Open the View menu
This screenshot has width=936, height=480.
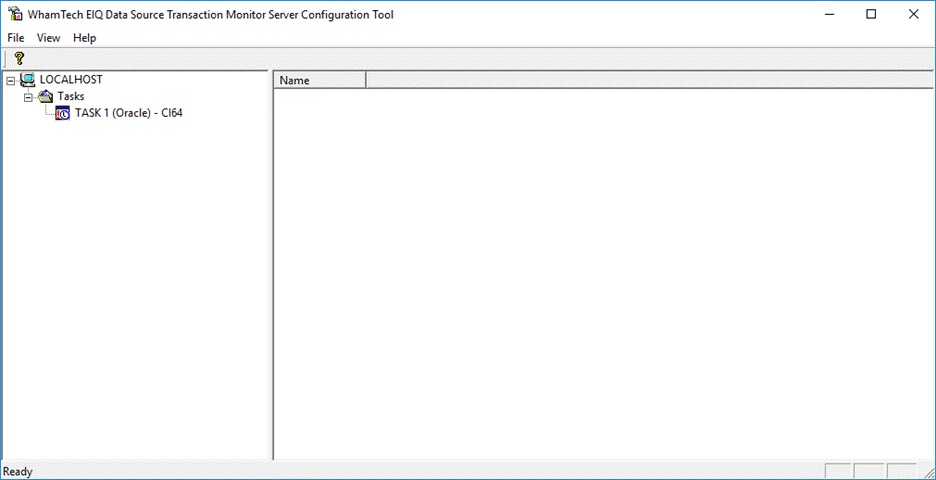point(48,38)
